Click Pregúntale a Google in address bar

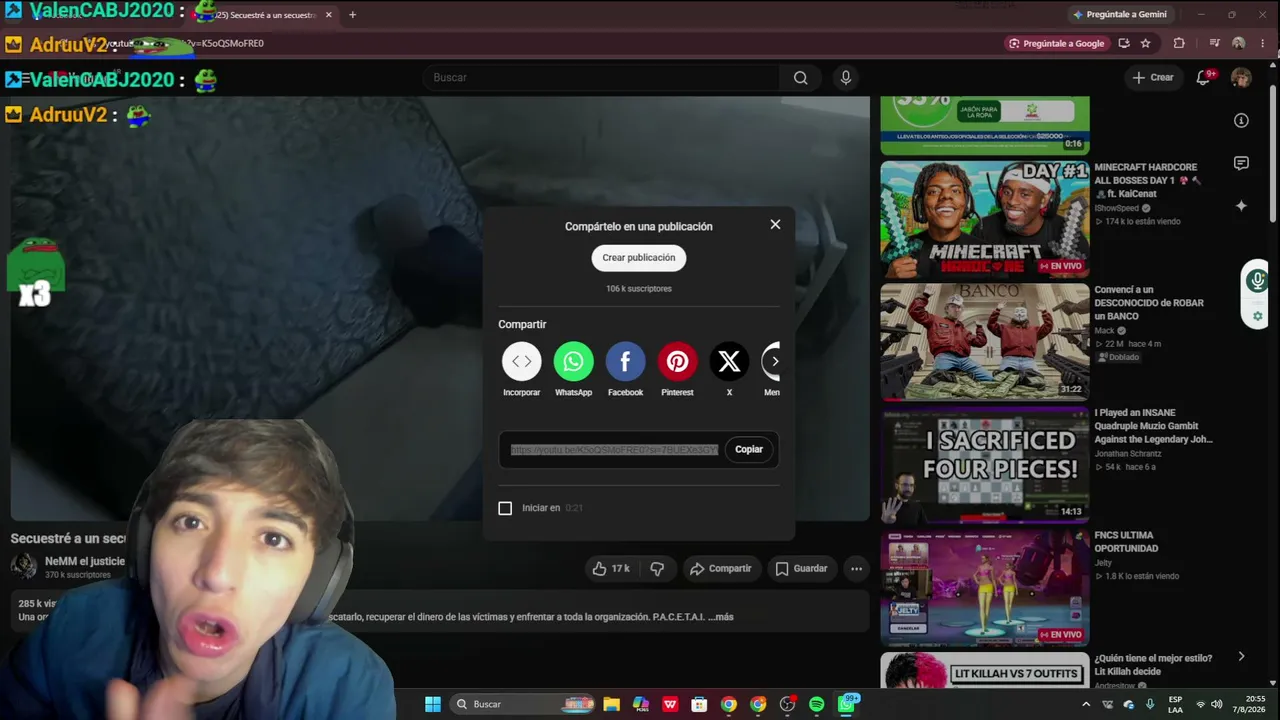coord(1057,43)
